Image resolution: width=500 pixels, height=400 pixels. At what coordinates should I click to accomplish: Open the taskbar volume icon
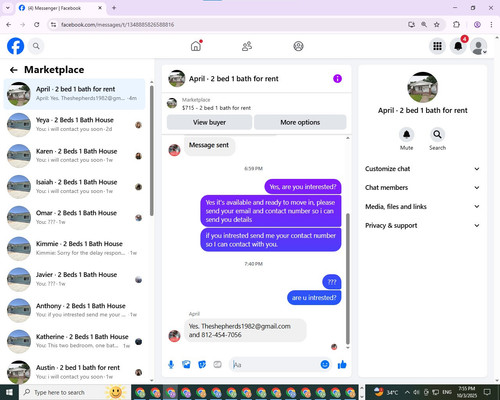coord(416,392)
